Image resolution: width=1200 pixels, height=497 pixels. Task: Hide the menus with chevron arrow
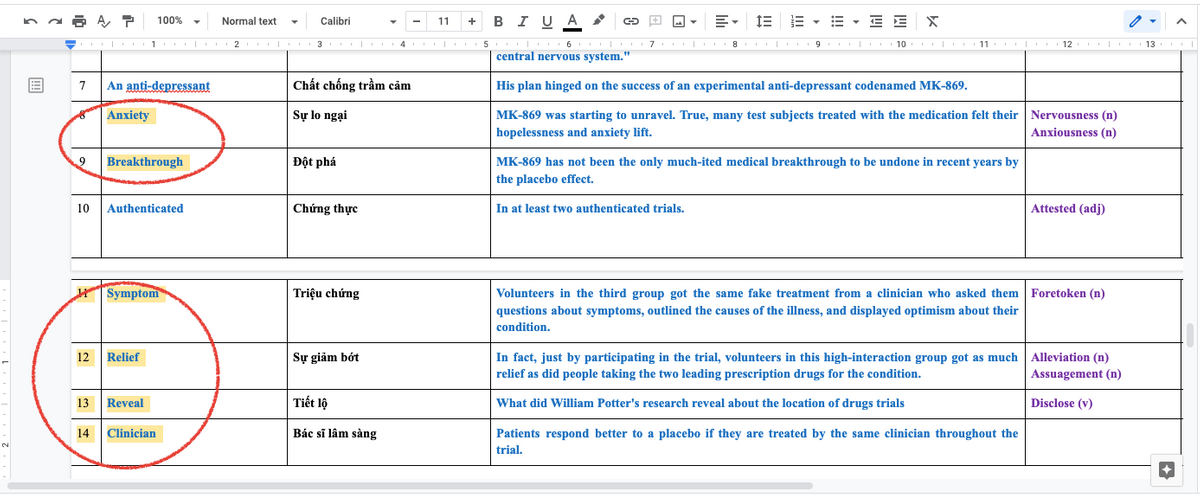point(1182,21)
